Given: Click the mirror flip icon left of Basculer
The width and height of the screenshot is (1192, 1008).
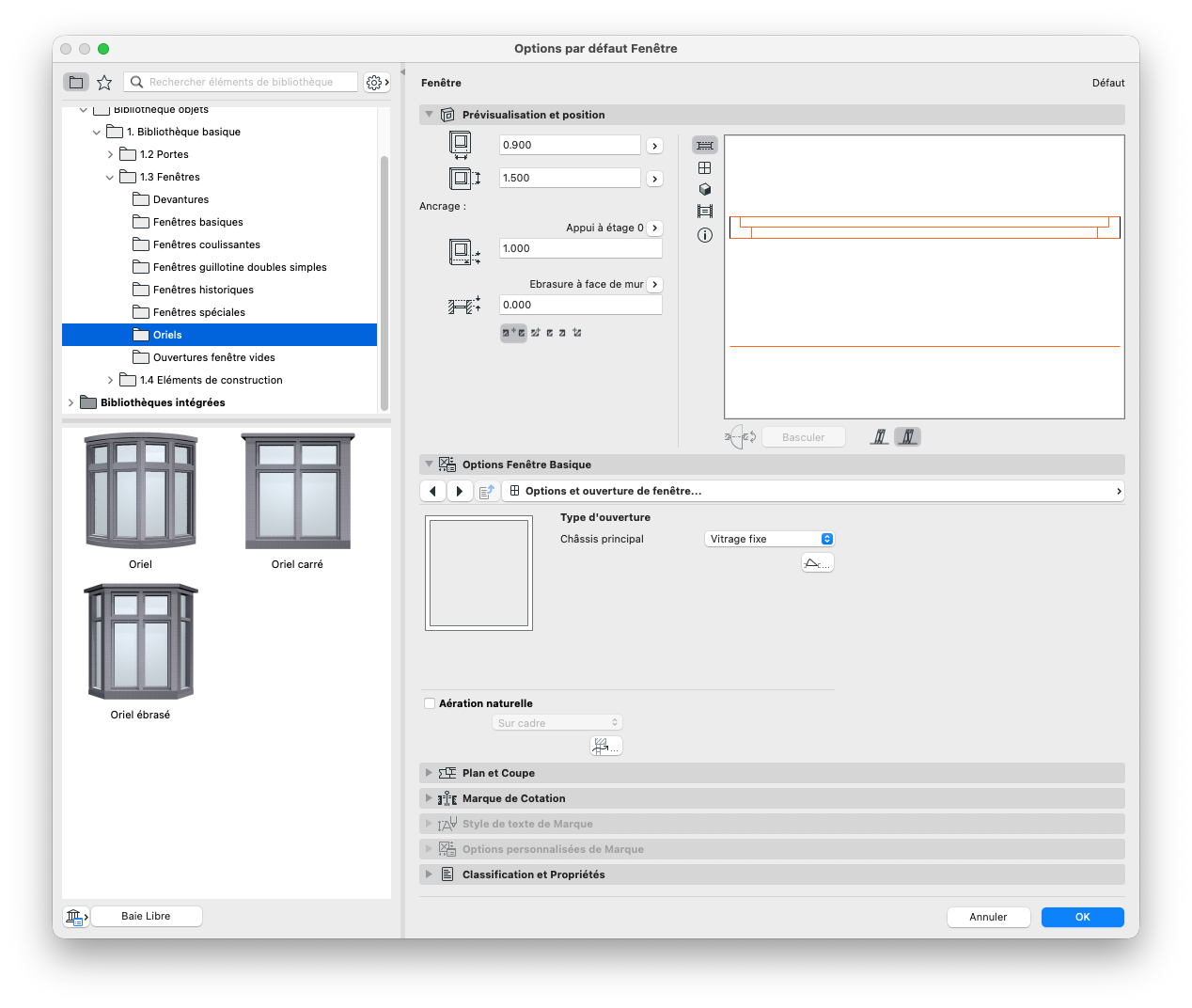Looking at the screenshot, I should 741,437.
